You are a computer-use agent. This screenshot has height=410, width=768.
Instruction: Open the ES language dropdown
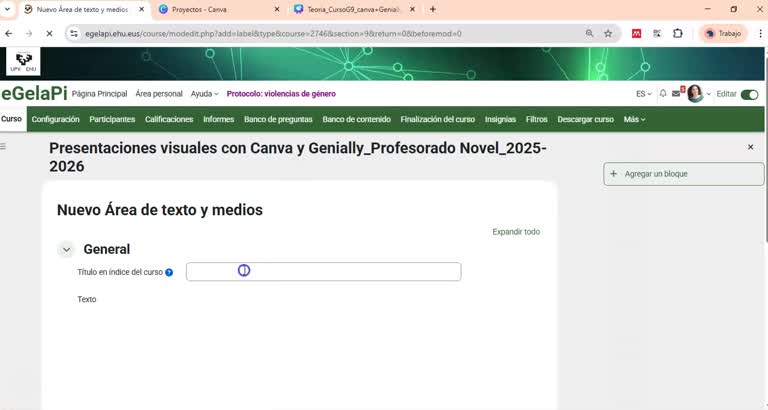coord(643,94)
